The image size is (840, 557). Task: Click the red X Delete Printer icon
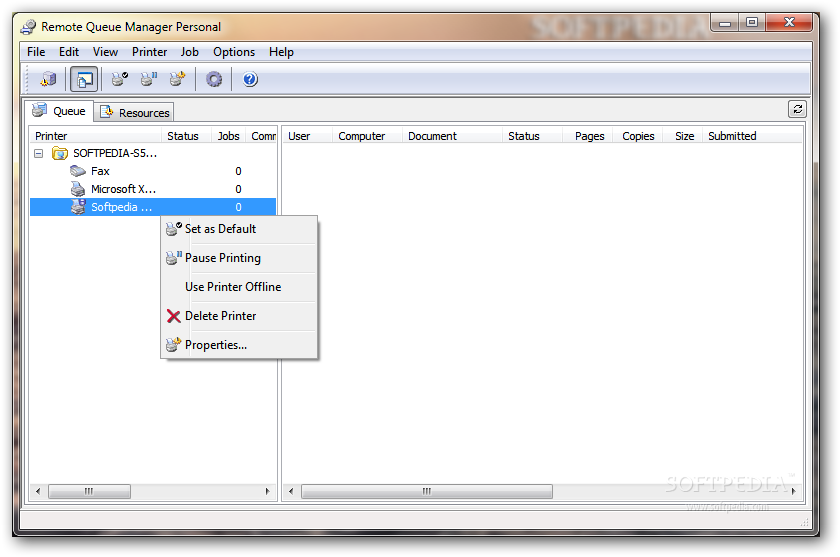click(173, 316)
